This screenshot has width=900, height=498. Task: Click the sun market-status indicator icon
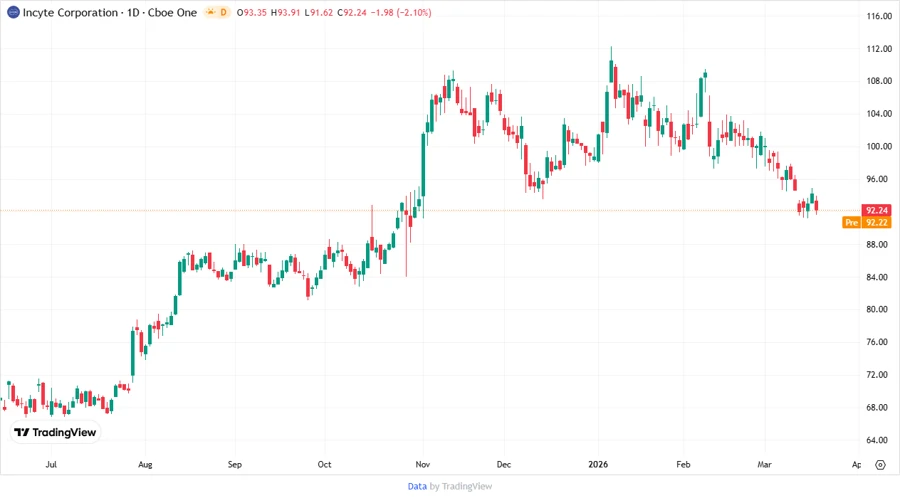click(x=211, y=12)
